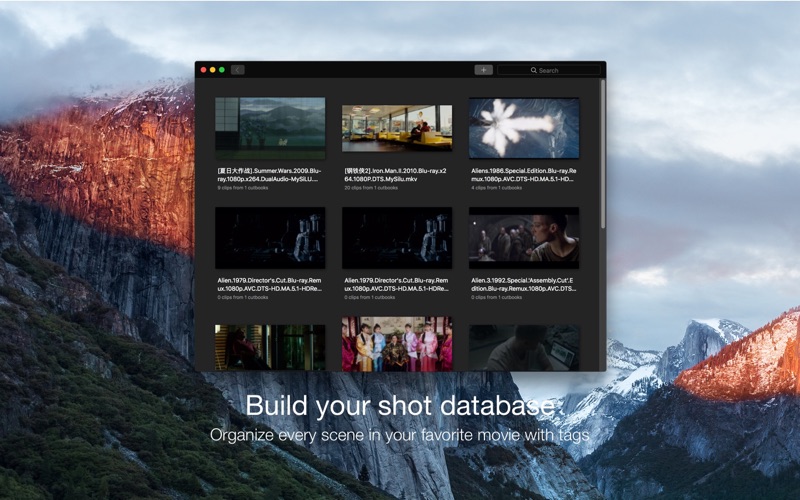Open the Alien.3.1992 Assembly Cut thumbnail
The width and height of the screenshot is (800, 500).
tap(524, 238)
